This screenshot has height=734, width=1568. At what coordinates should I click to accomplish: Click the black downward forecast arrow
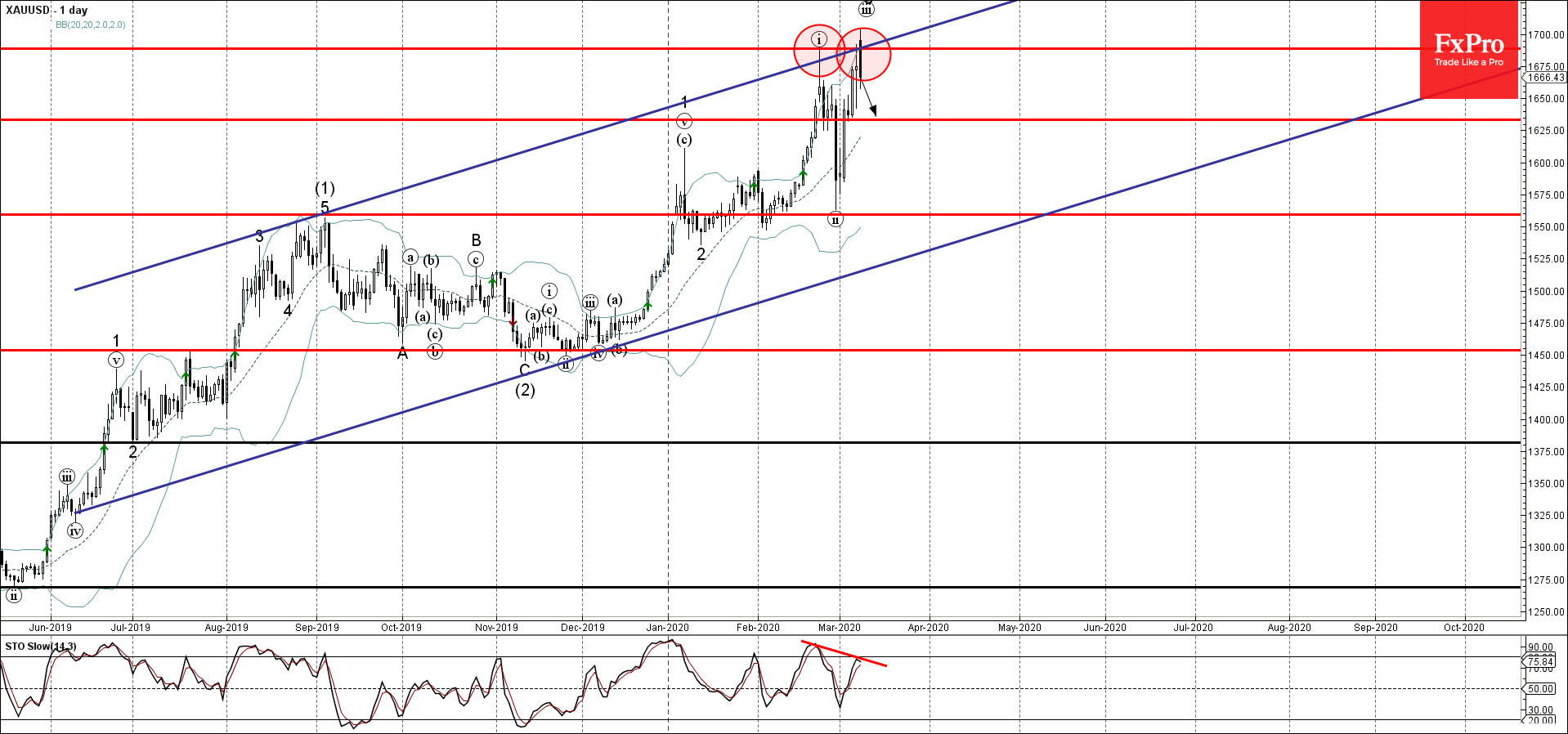(868, 100)
